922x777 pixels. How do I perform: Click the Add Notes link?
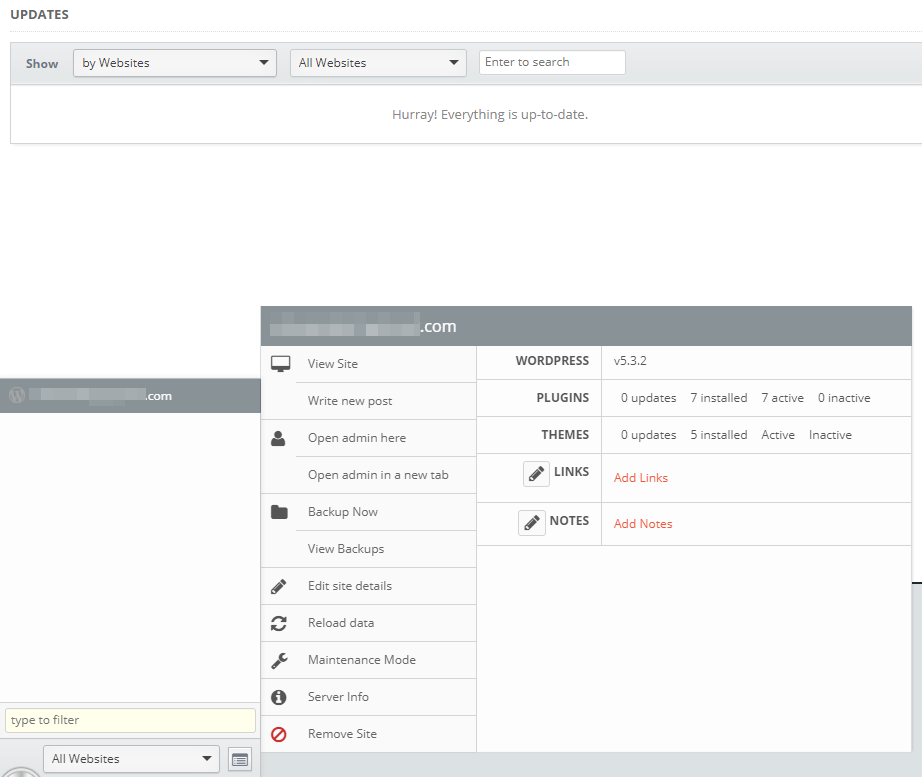click(643, 523)
